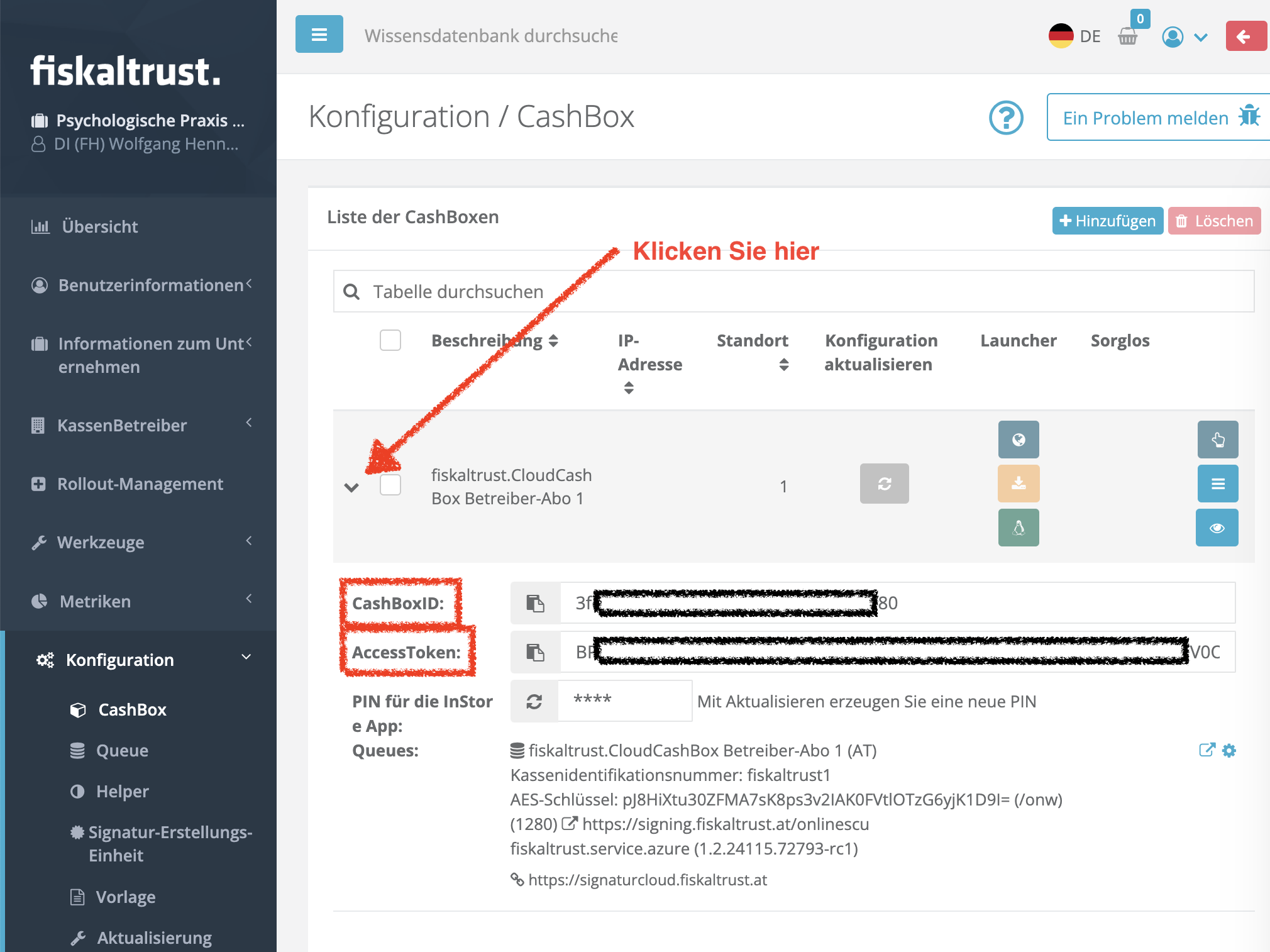This screenshot has width=1270, height=952.
Task: Click the Löschen button
Action: pos(1215,221)
